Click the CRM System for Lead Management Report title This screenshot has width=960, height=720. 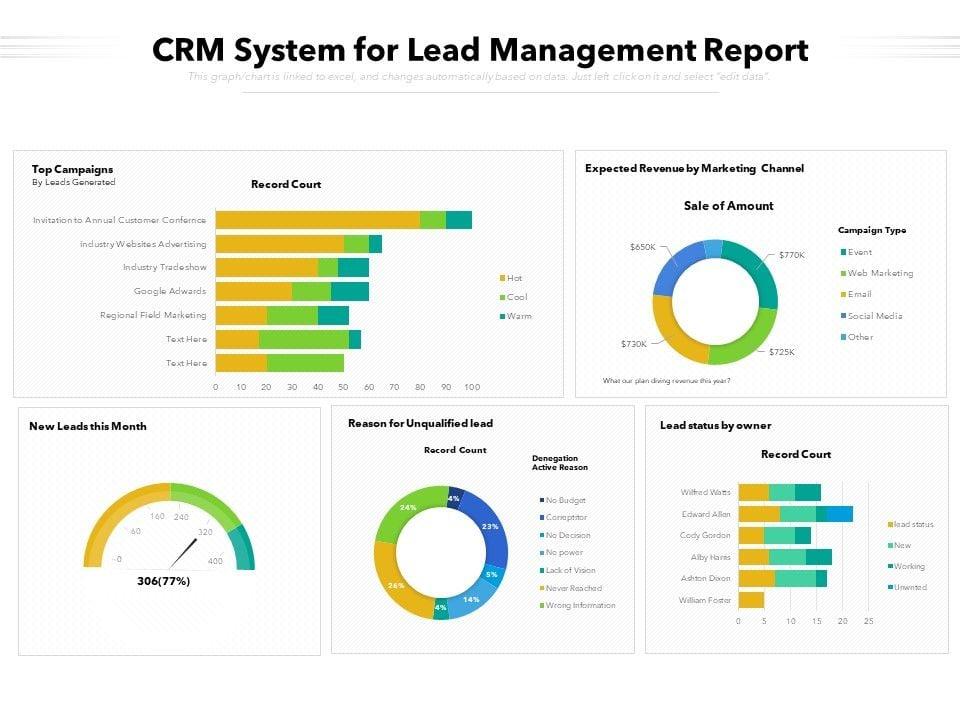coord(480,50)
